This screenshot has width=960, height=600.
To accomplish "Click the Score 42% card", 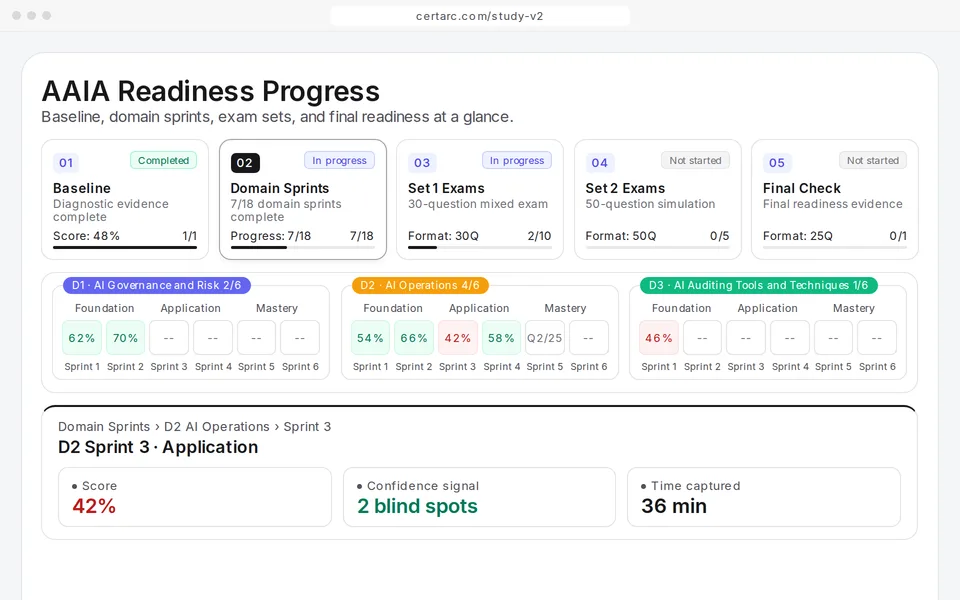I will click(195, 497).
